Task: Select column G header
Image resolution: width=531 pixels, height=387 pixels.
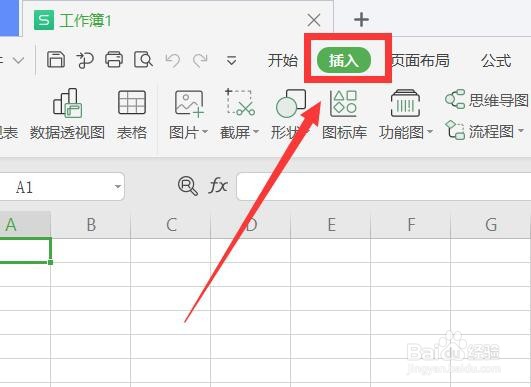Action: pos(491,225)
